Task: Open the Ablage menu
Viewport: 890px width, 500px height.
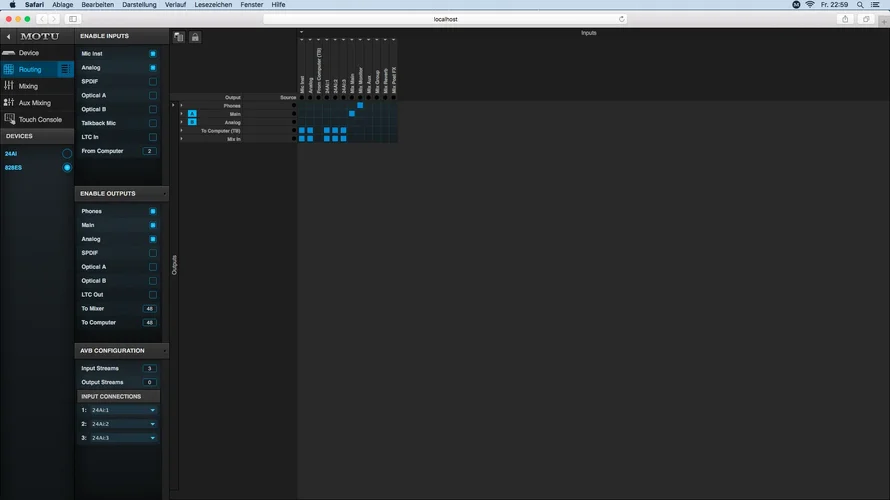Action: click(x=62, y=5)
